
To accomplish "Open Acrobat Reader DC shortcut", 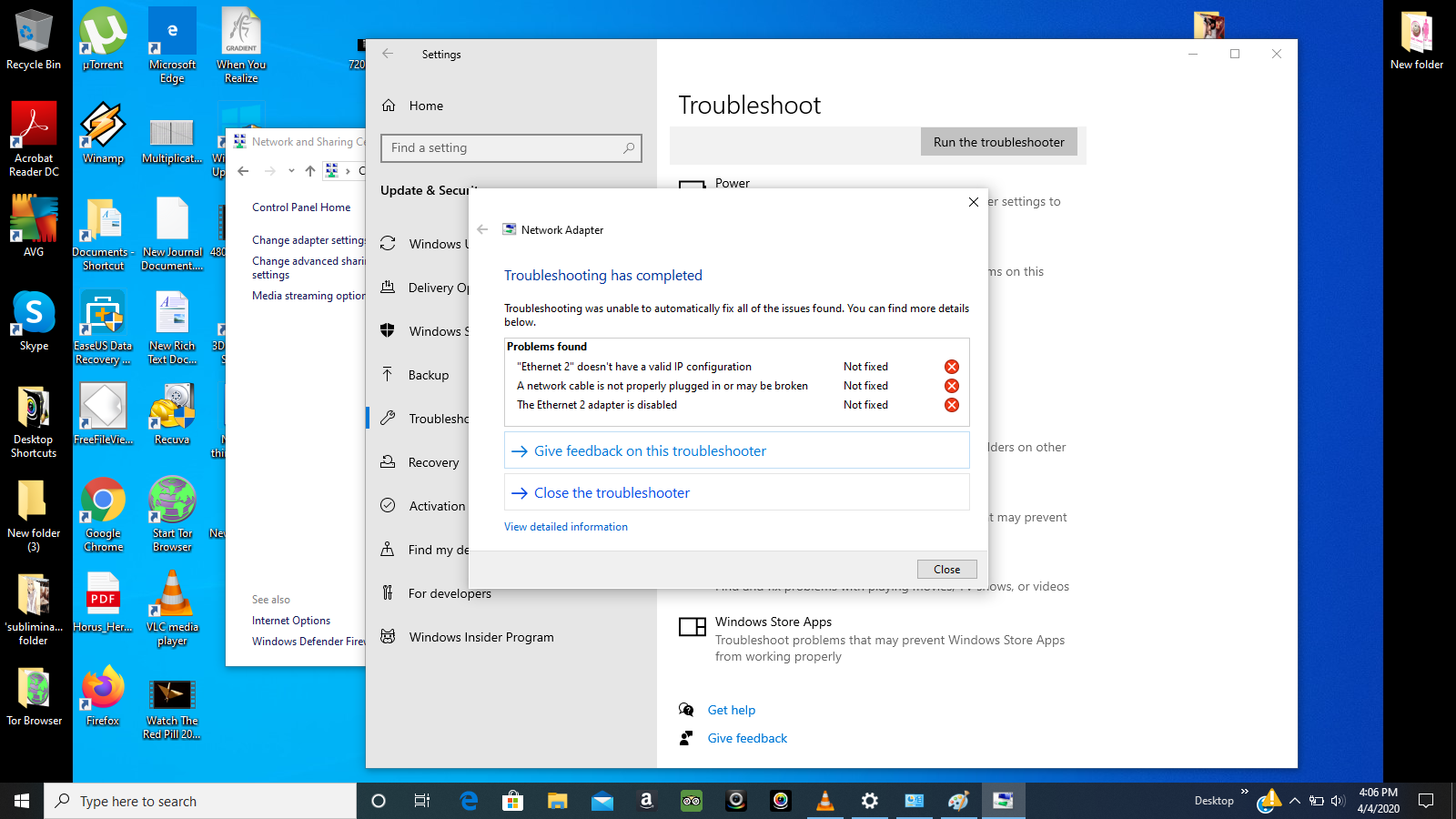I will click(x=34, y=138).
